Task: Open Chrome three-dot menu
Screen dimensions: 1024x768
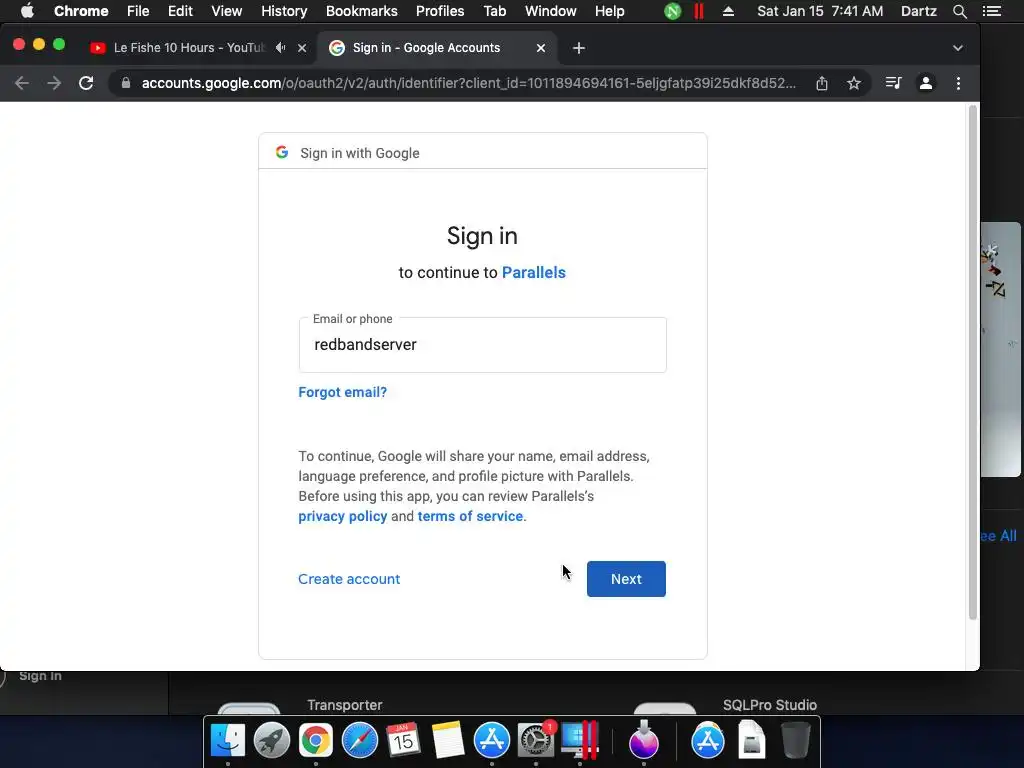Action: tap(958, 83)
